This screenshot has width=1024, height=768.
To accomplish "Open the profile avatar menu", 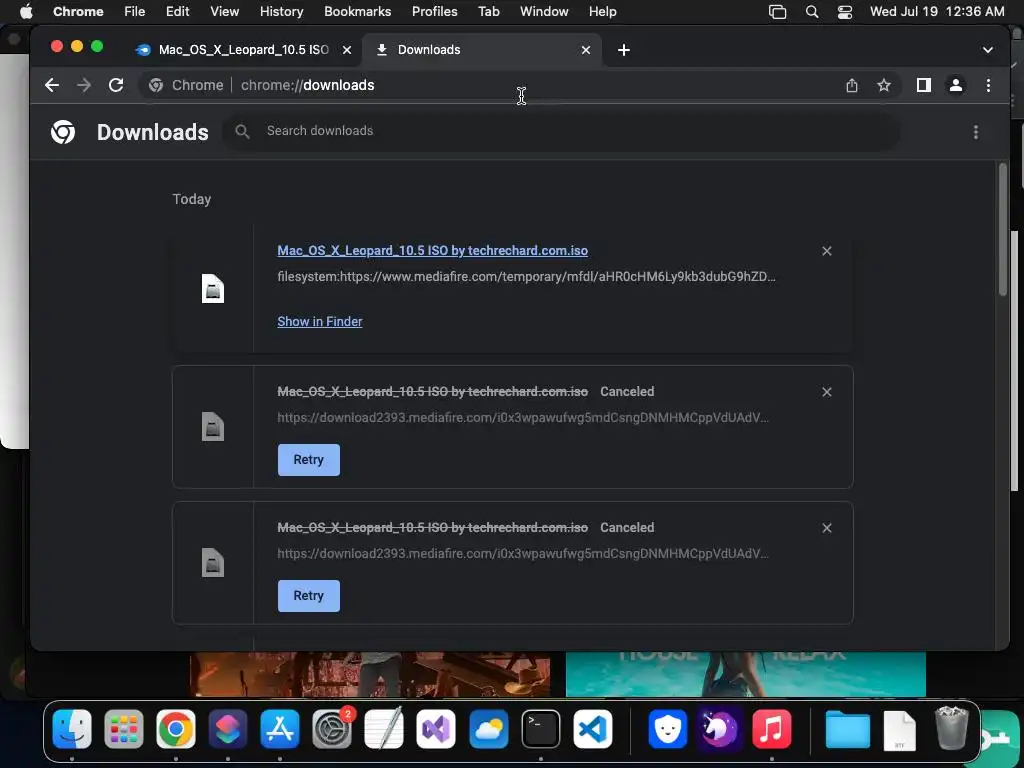I will pyautogui.click(x=955, y=85).
